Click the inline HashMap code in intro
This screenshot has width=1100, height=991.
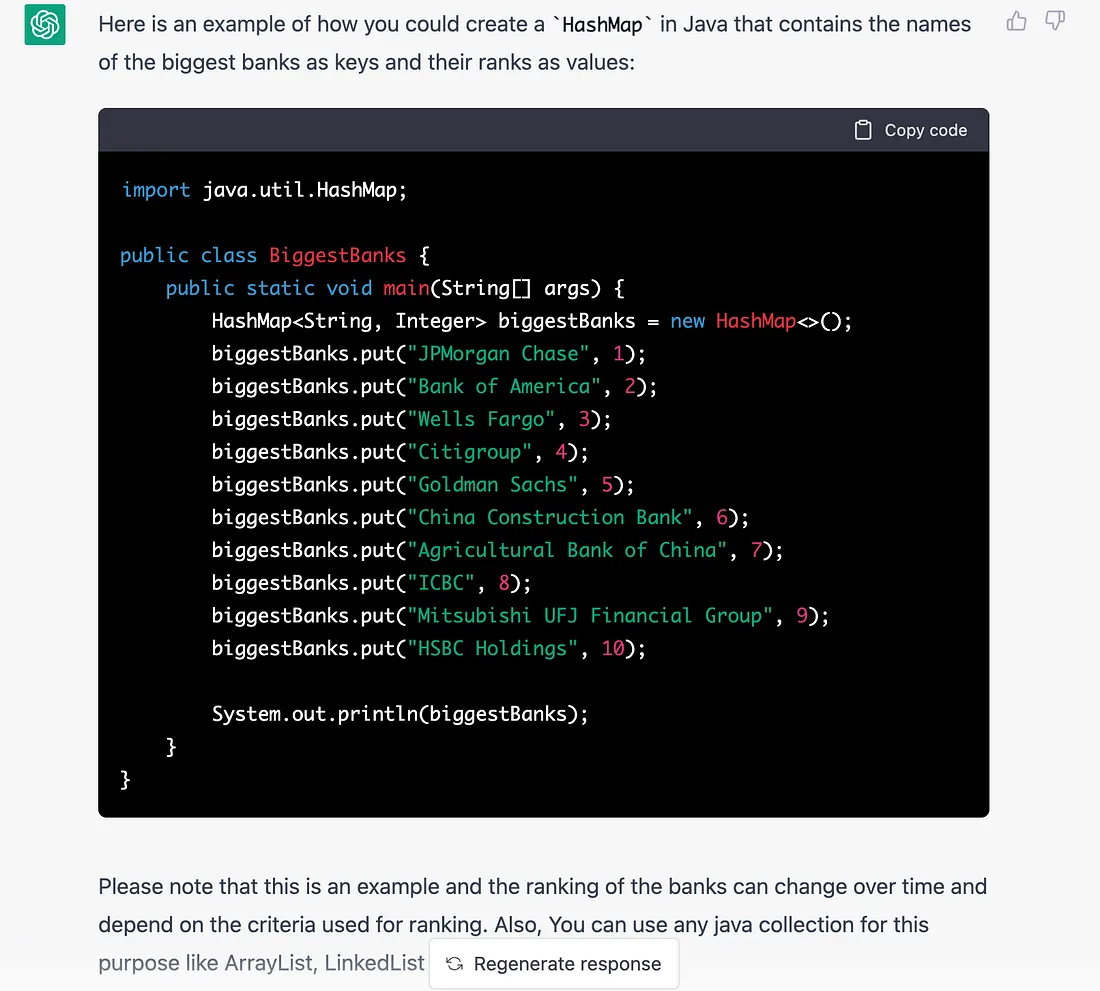[x=602, y=25]
